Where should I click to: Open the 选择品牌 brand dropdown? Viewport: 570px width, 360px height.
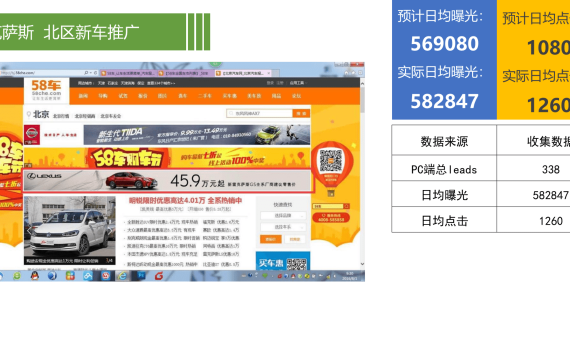tap(283, 216)
